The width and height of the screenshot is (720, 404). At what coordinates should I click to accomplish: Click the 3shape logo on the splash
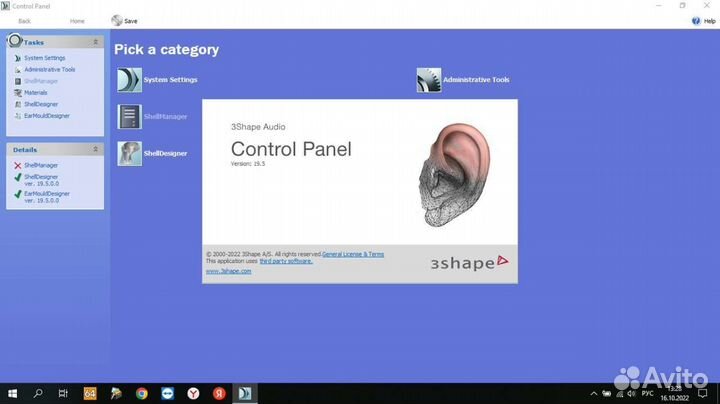(469, 263)
